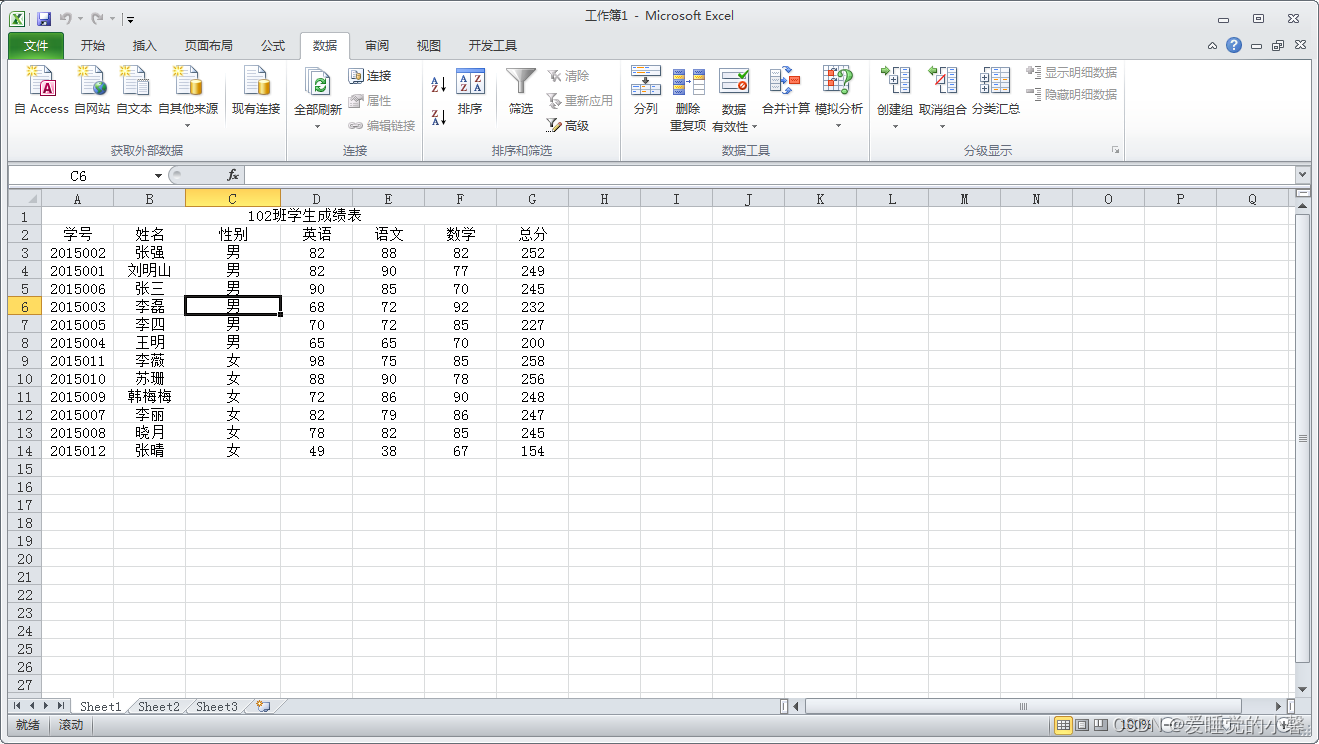Switch to Page Break Preview in status bar
Viewport: 1319px width, 744px height.
(1101, 725)
